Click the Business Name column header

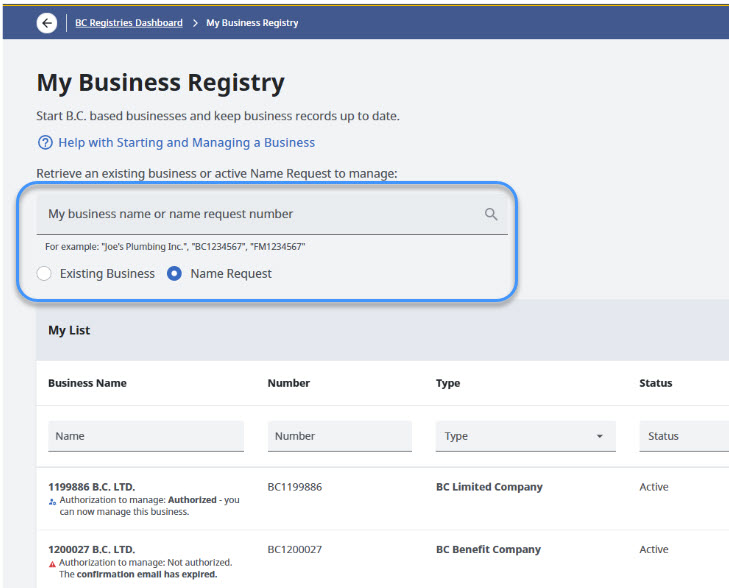(87, 383)
